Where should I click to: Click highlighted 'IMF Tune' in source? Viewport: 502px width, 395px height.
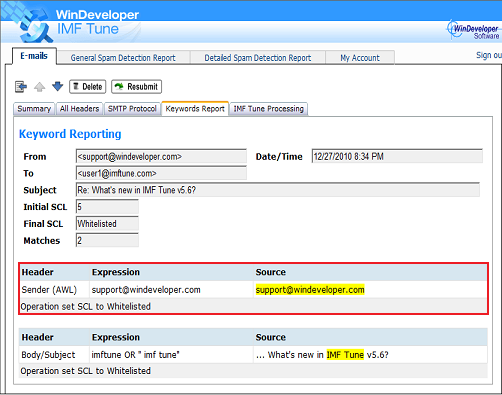coord(345,355)
